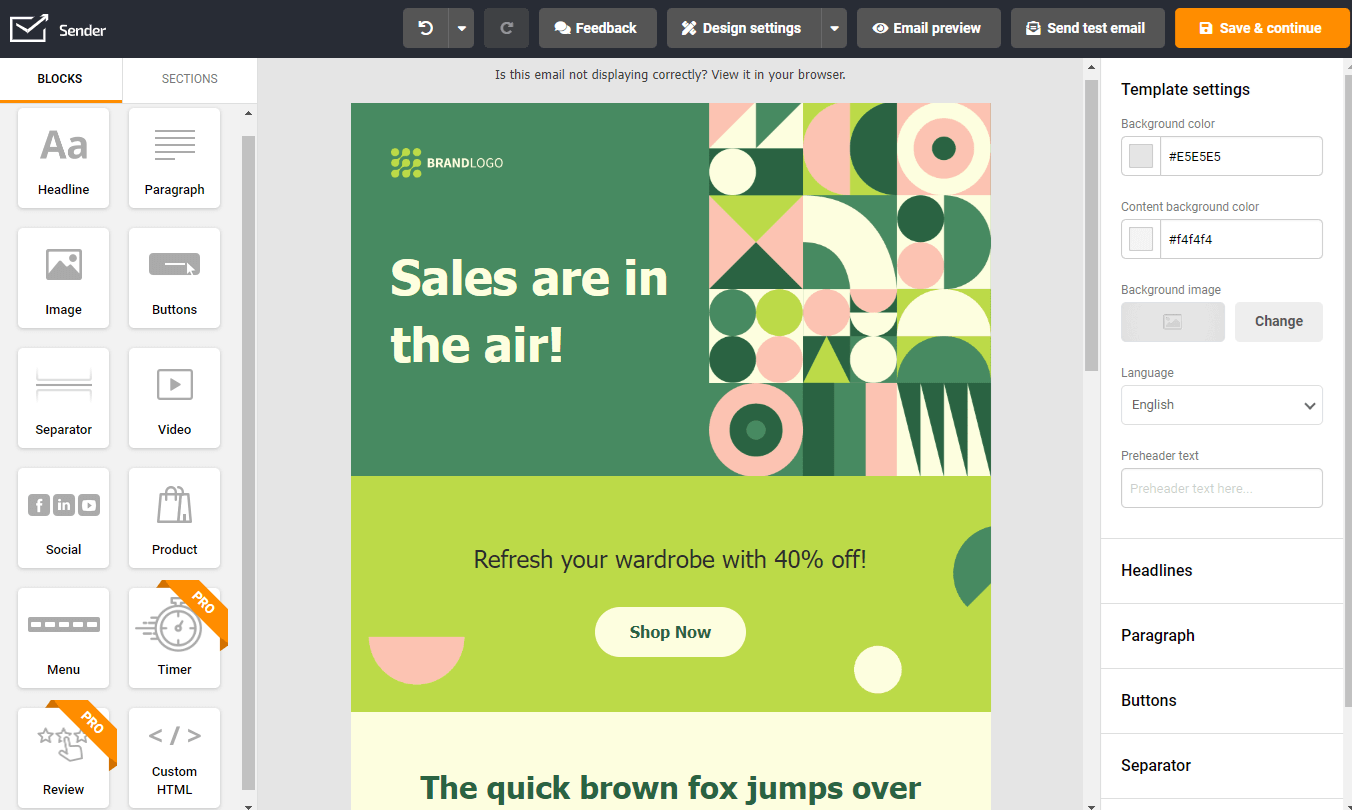Image resolution: width=1352 pixels, height=810 pixels.
Task: Click "The quick brown fox jumps over" heading
Action: coord(670,788)
